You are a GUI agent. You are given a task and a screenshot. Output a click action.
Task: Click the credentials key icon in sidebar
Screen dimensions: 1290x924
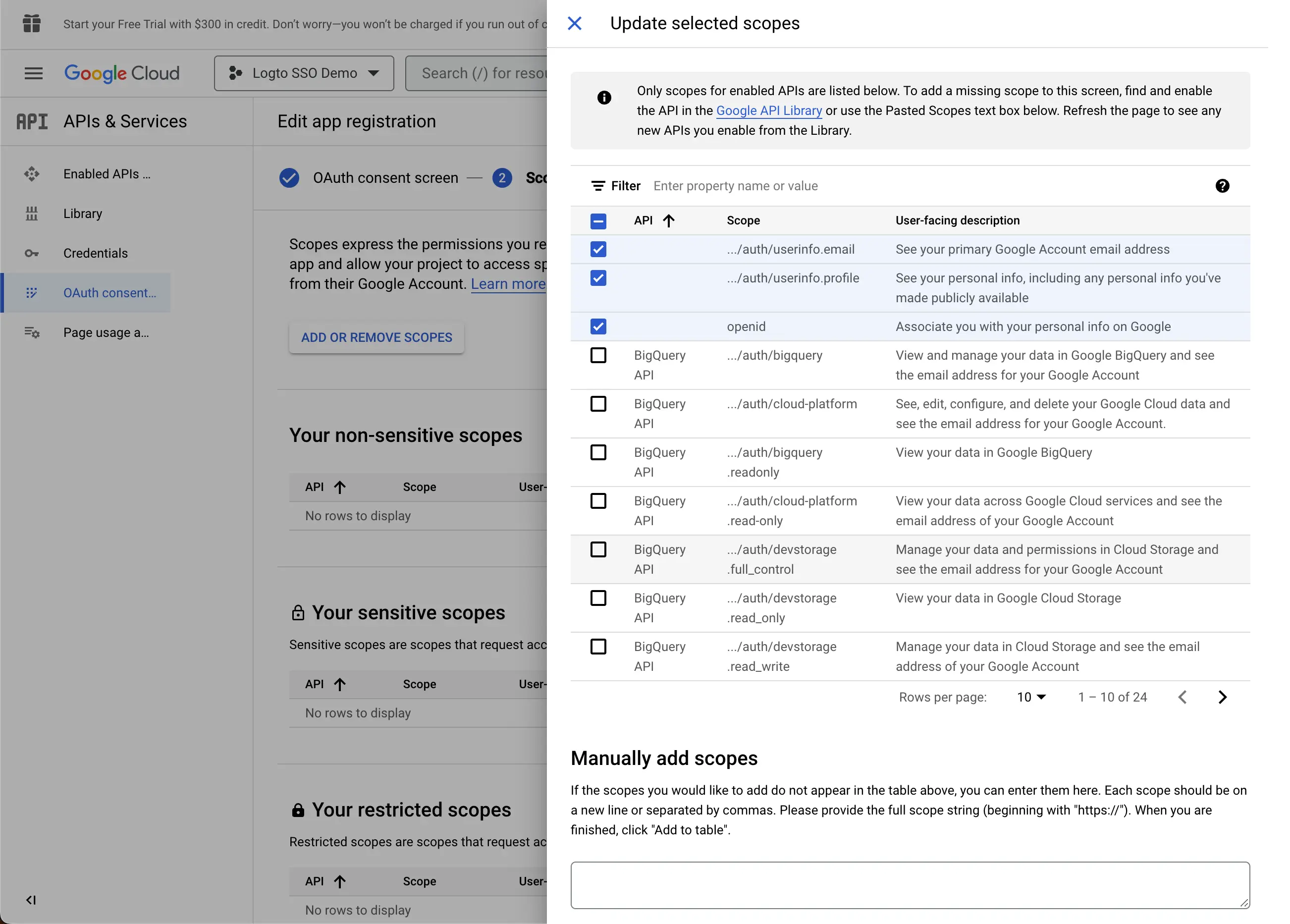click(31, 253)
